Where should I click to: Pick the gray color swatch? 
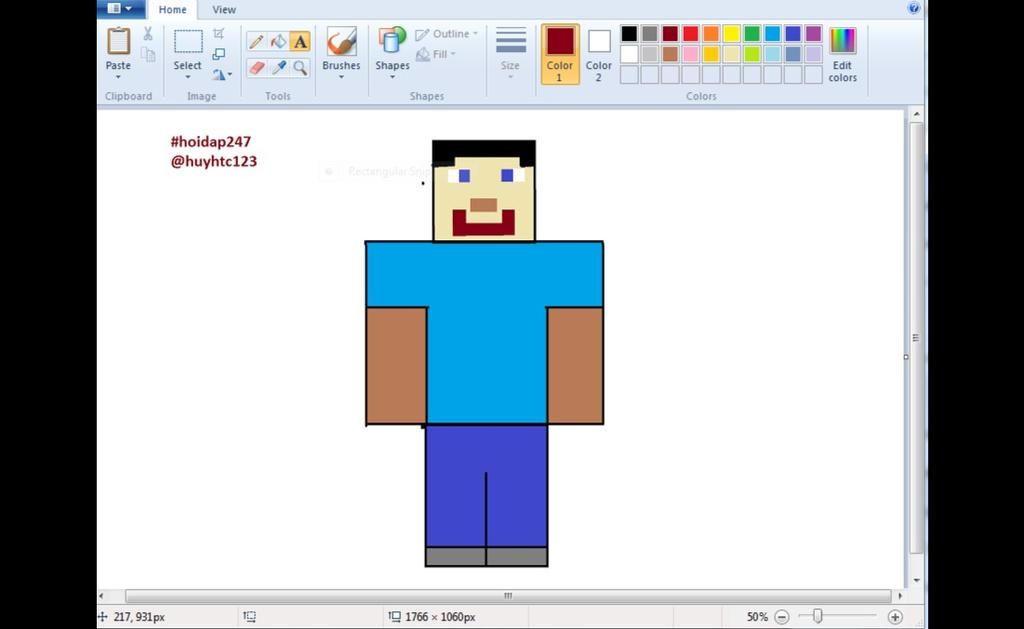649,33
